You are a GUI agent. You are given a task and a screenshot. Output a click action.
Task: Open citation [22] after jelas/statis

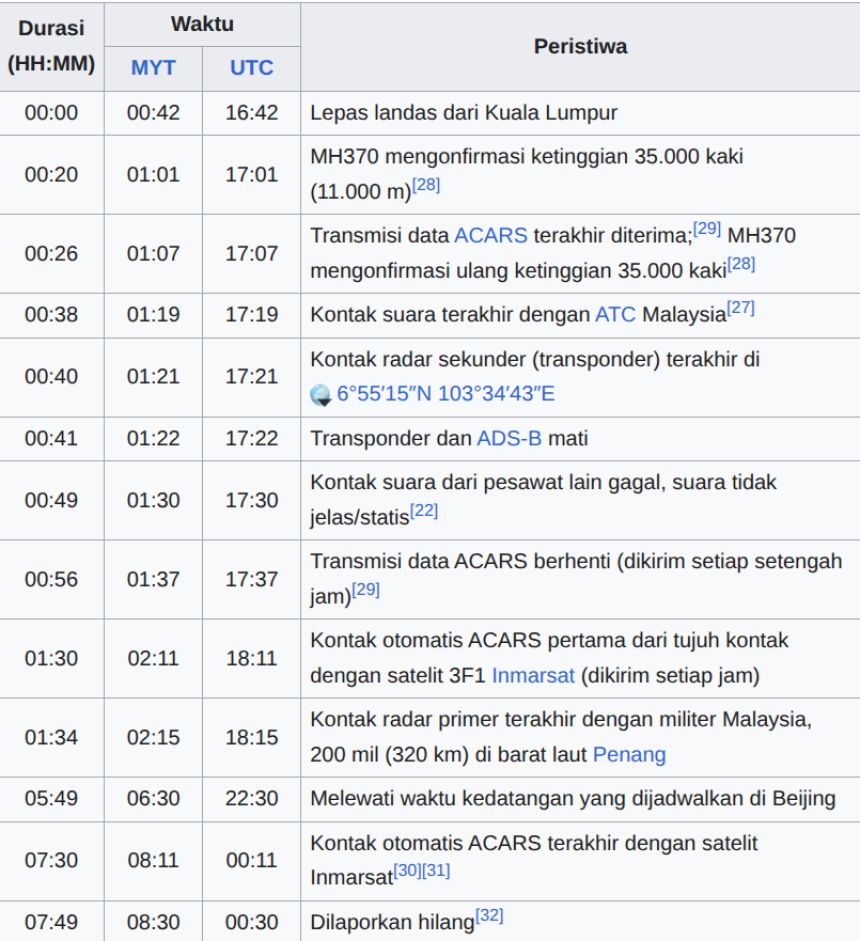424,511
